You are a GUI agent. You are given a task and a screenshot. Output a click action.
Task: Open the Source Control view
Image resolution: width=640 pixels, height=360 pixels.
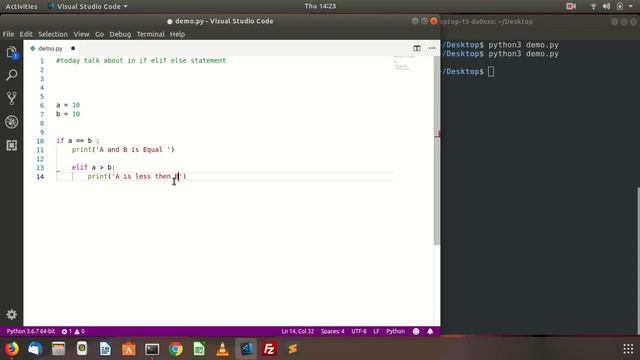point(11,98)
